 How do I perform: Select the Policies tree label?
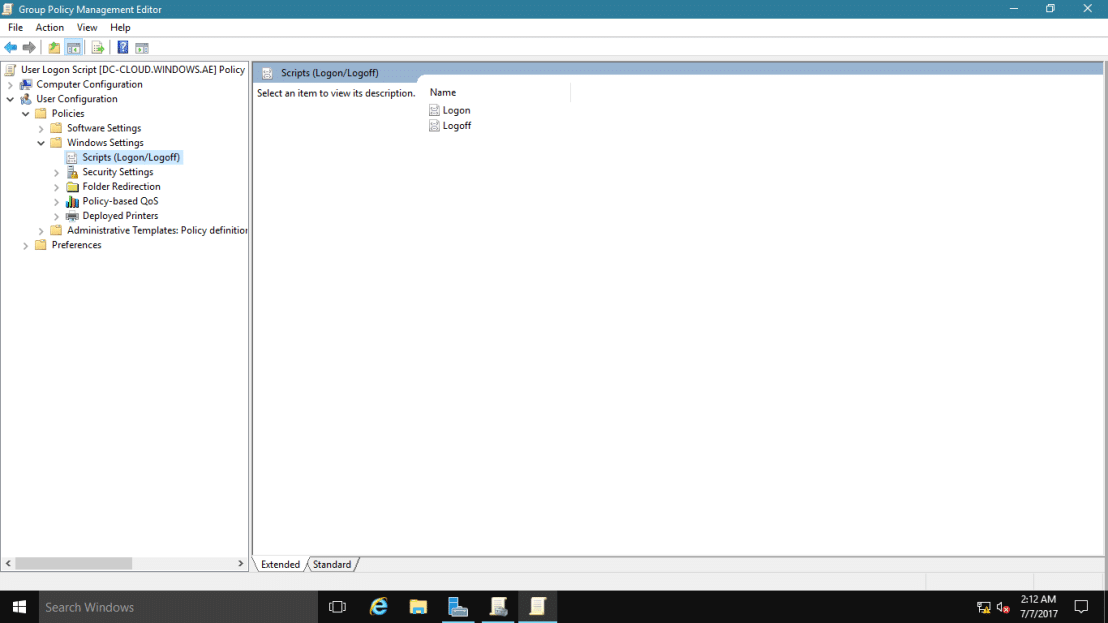coord(68,114)
